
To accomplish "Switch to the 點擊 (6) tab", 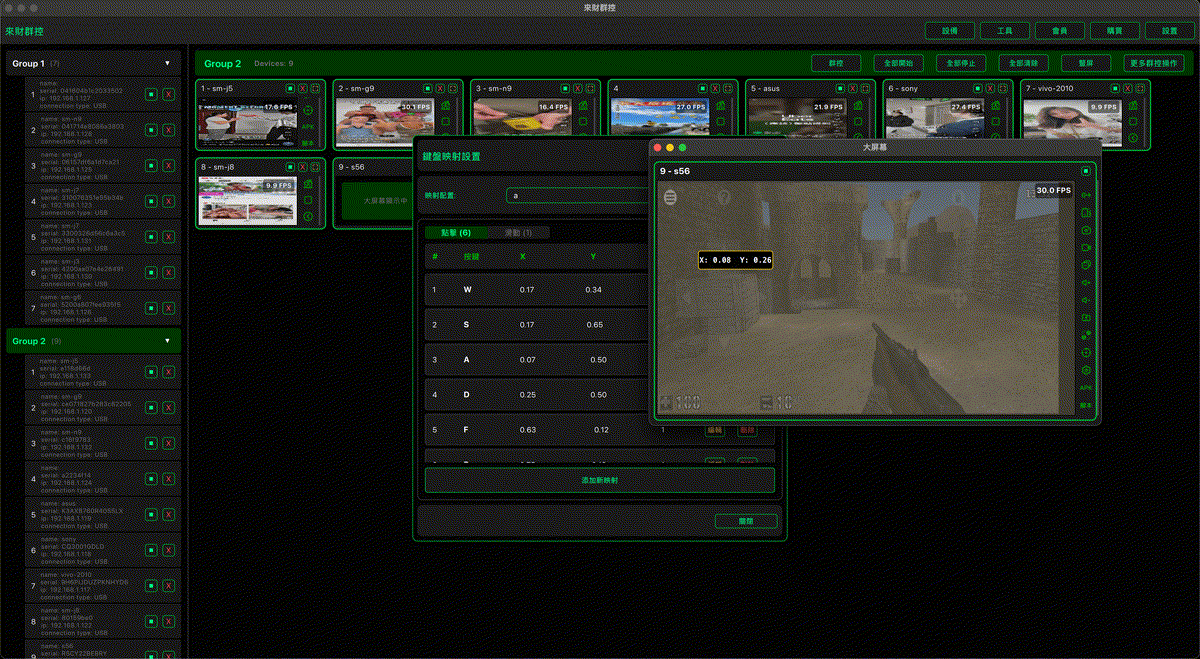I will click(456, 232).
